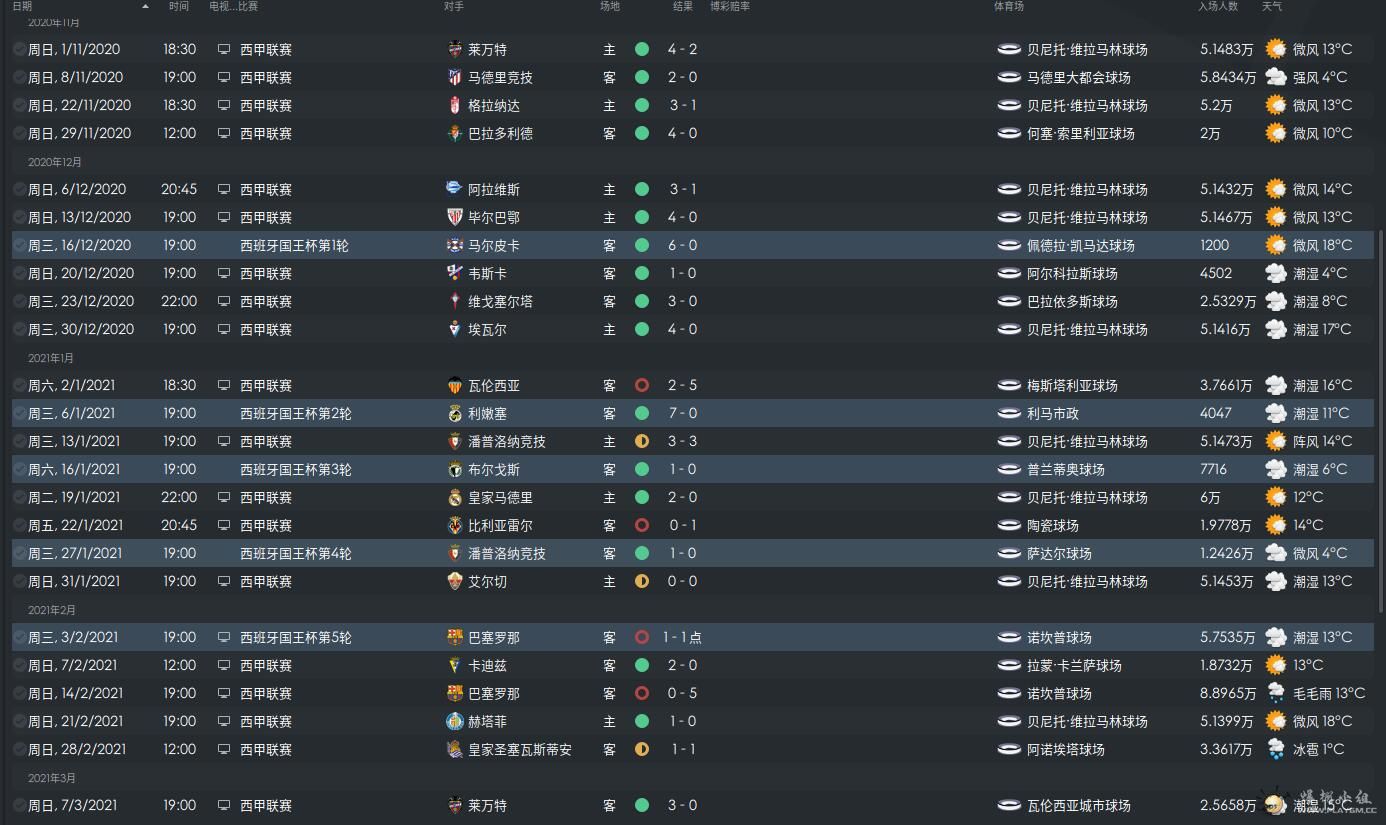This screenshot has height=825, width=1386.
Task: Open the 西班牙国王杯第5轮 competition link
Action: click(296, 637)
